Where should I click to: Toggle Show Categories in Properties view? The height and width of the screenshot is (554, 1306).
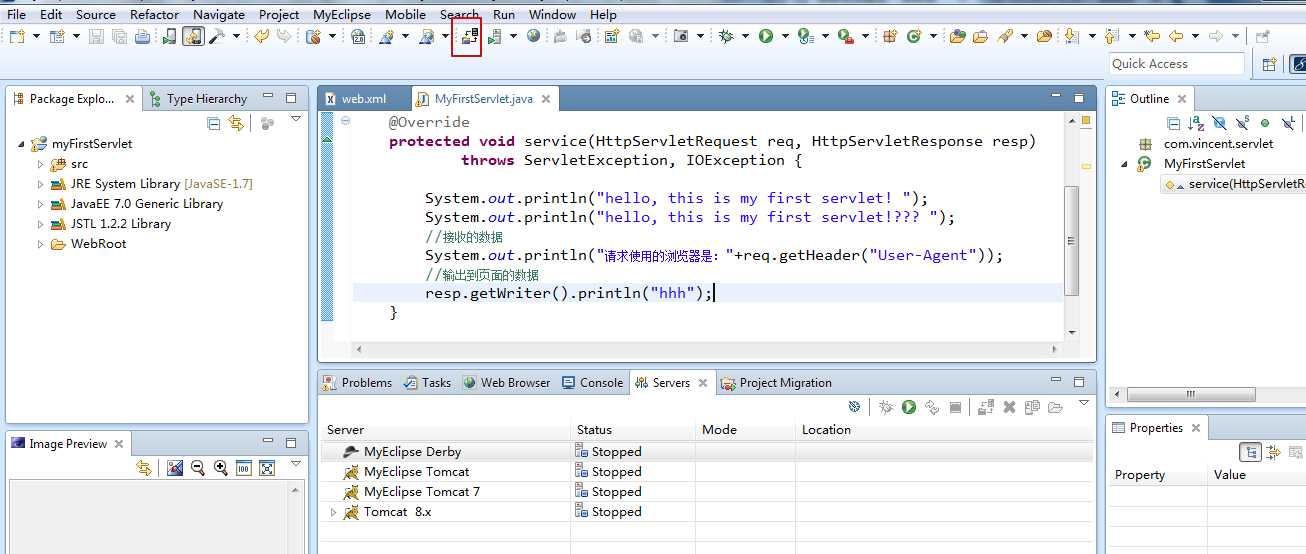coord(1249,452)
